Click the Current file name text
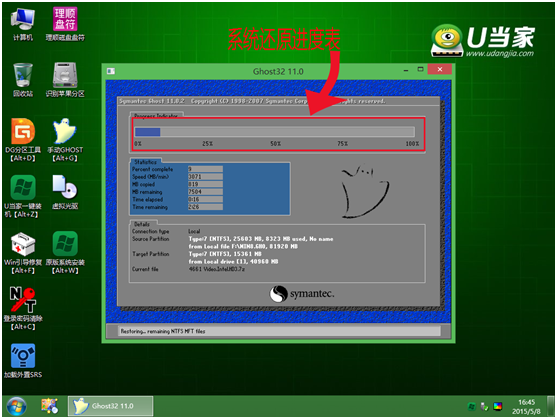 point(217,269)
